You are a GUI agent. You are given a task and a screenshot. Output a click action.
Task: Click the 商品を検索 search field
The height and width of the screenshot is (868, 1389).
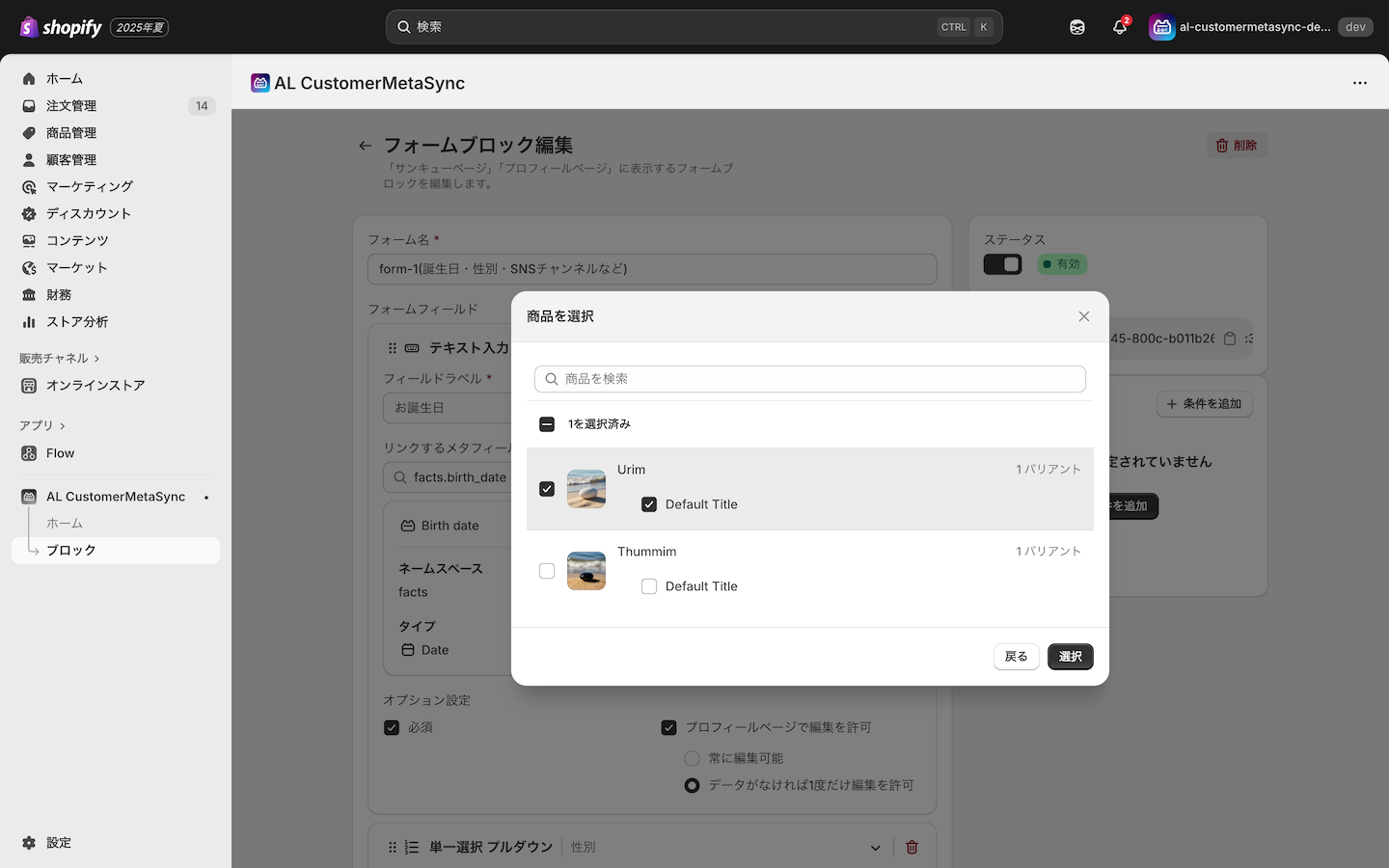[810, 379]
